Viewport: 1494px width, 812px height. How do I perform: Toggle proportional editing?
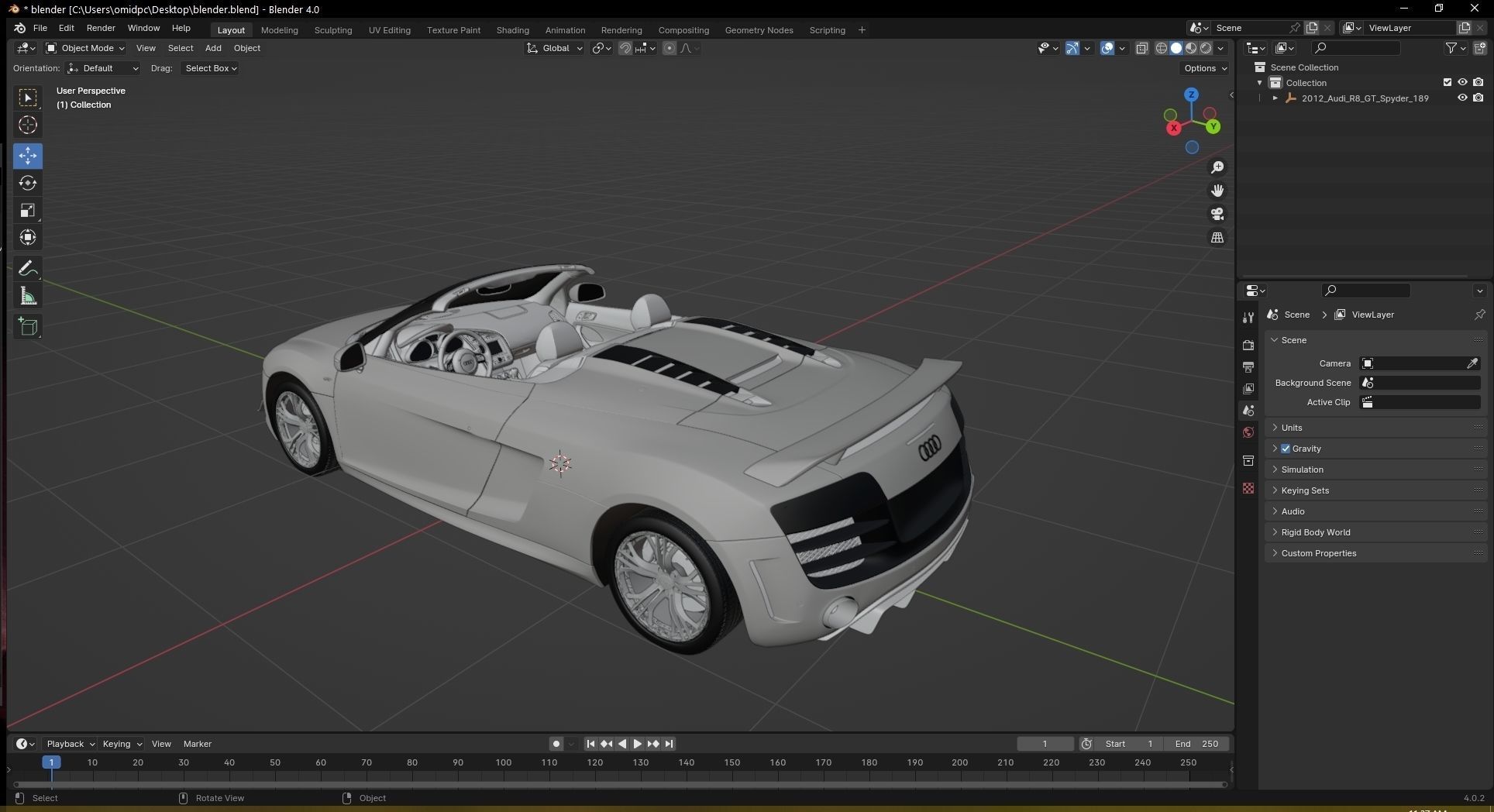(x=670, y=48)
